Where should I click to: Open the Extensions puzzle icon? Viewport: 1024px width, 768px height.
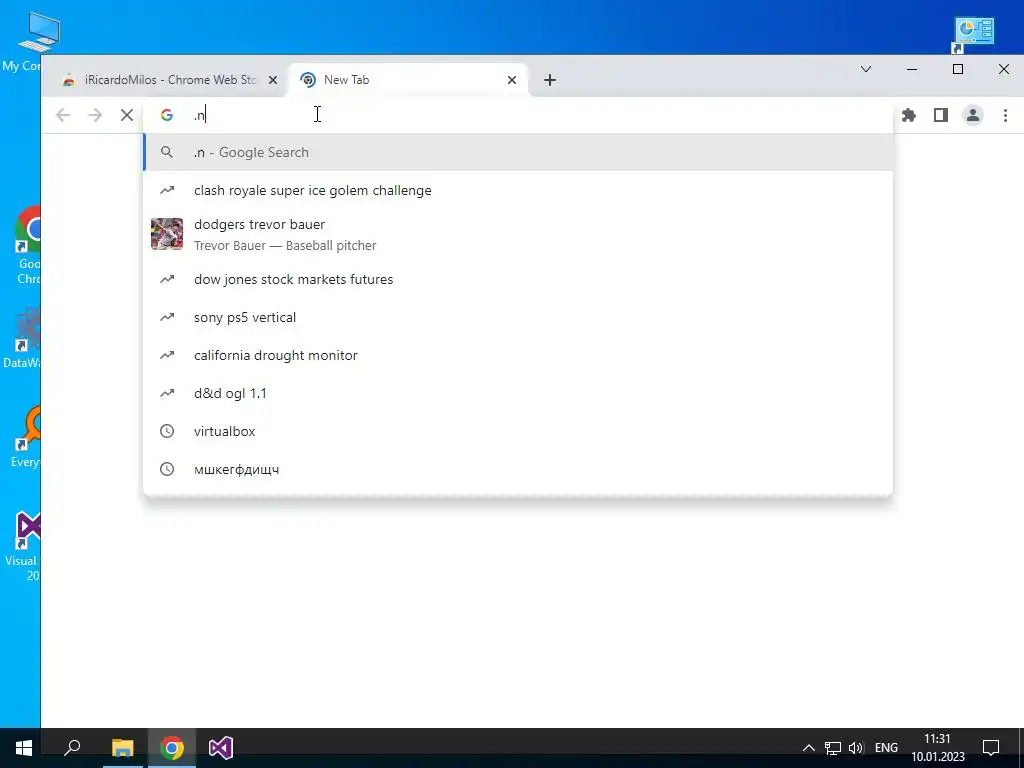coord(908,116)
